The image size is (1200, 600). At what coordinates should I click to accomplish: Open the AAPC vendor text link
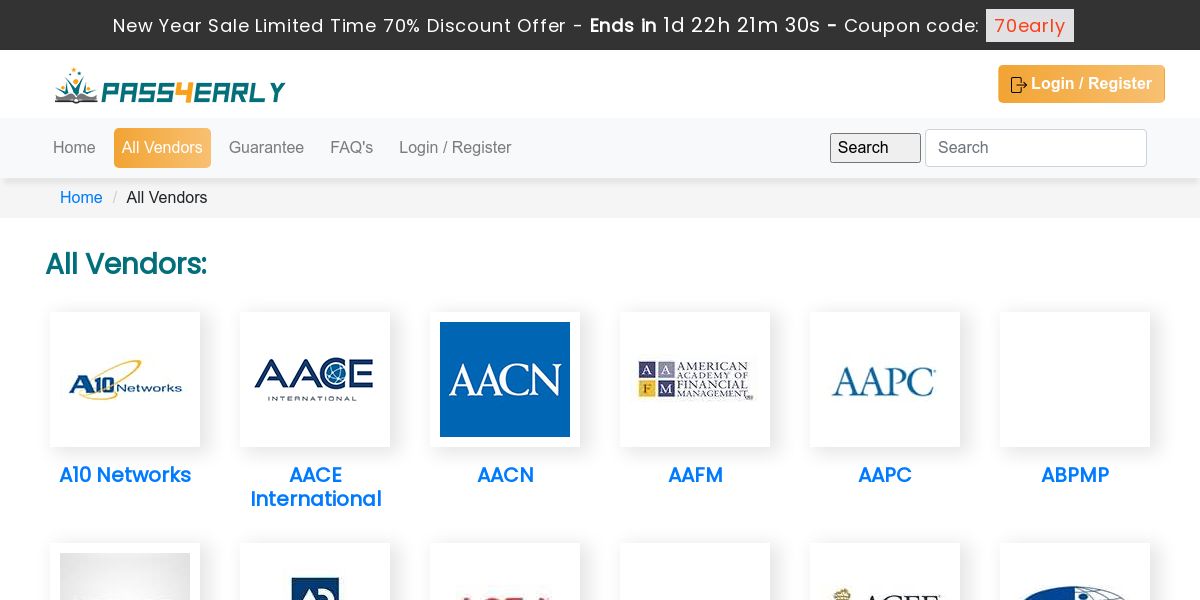click(885, 475)
